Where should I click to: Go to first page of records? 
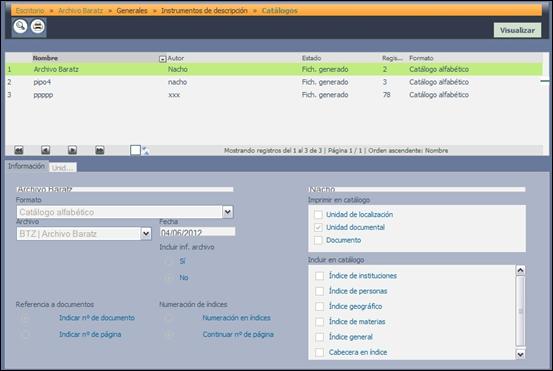pos(19,150)
